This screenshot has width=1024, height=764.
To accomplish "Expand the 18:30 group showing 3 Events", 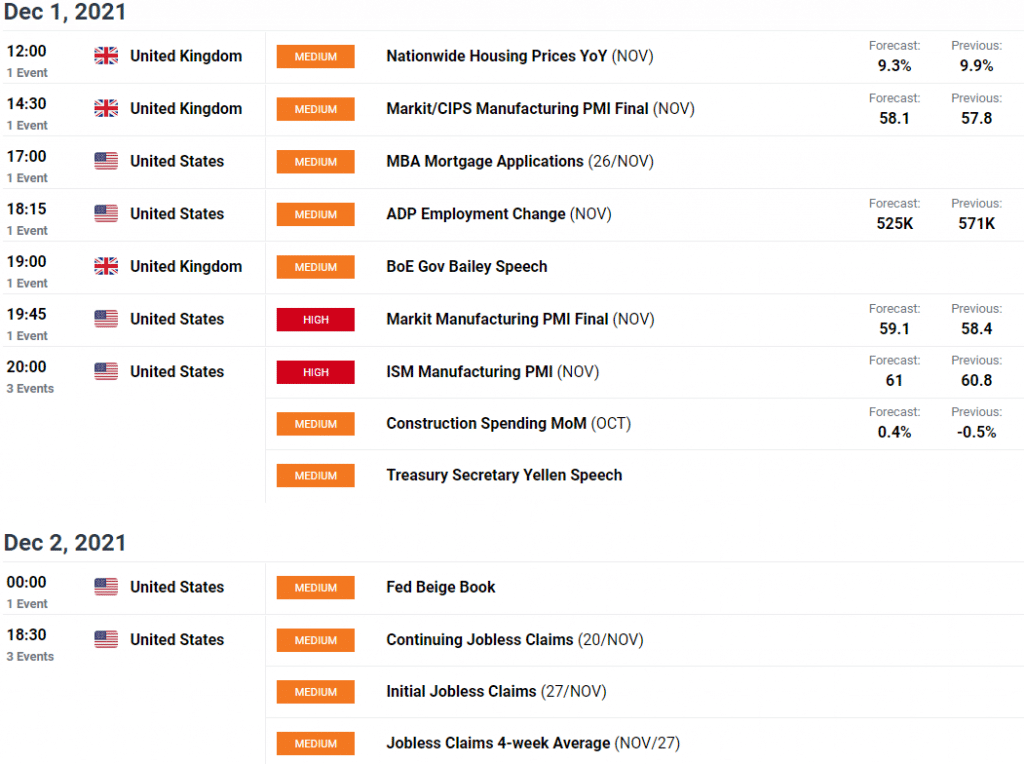I will [x=30, y=656].
